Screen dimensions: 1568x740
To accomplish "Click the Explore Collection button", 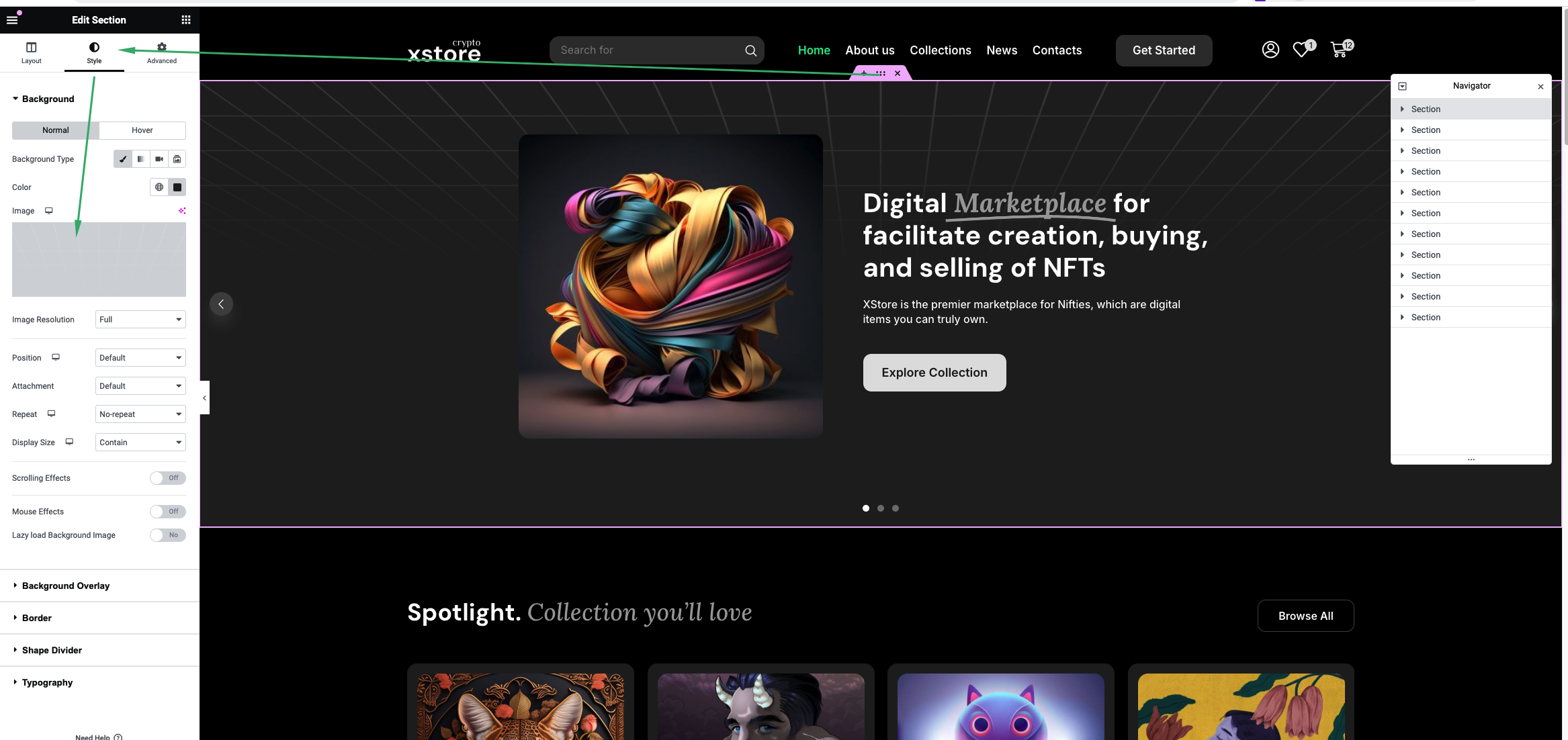I will pyautogui.click(x=934, y=373).
